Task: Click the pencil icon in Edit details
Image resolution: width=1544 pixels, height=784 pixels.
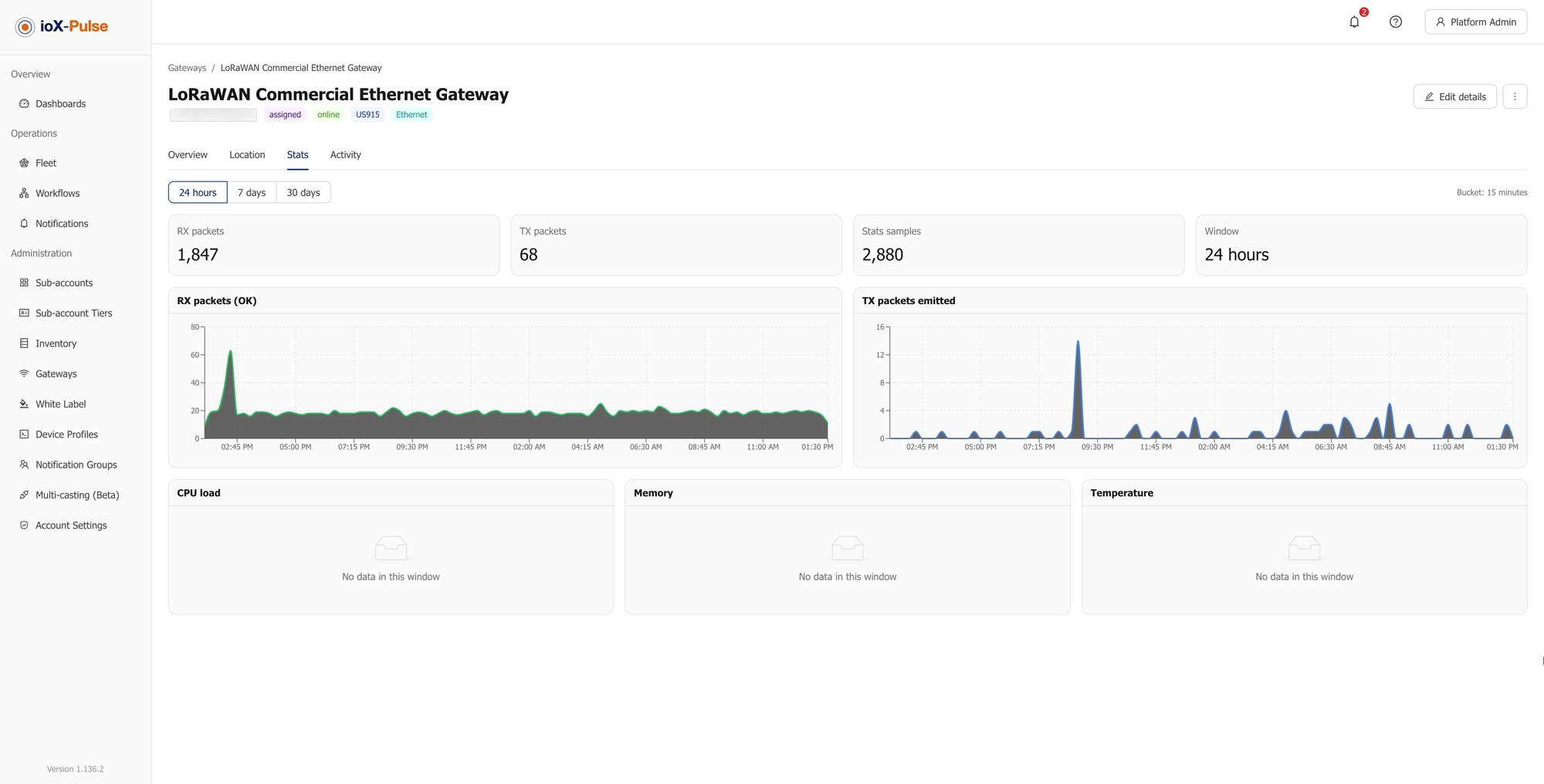Action: pos(1429,97)
